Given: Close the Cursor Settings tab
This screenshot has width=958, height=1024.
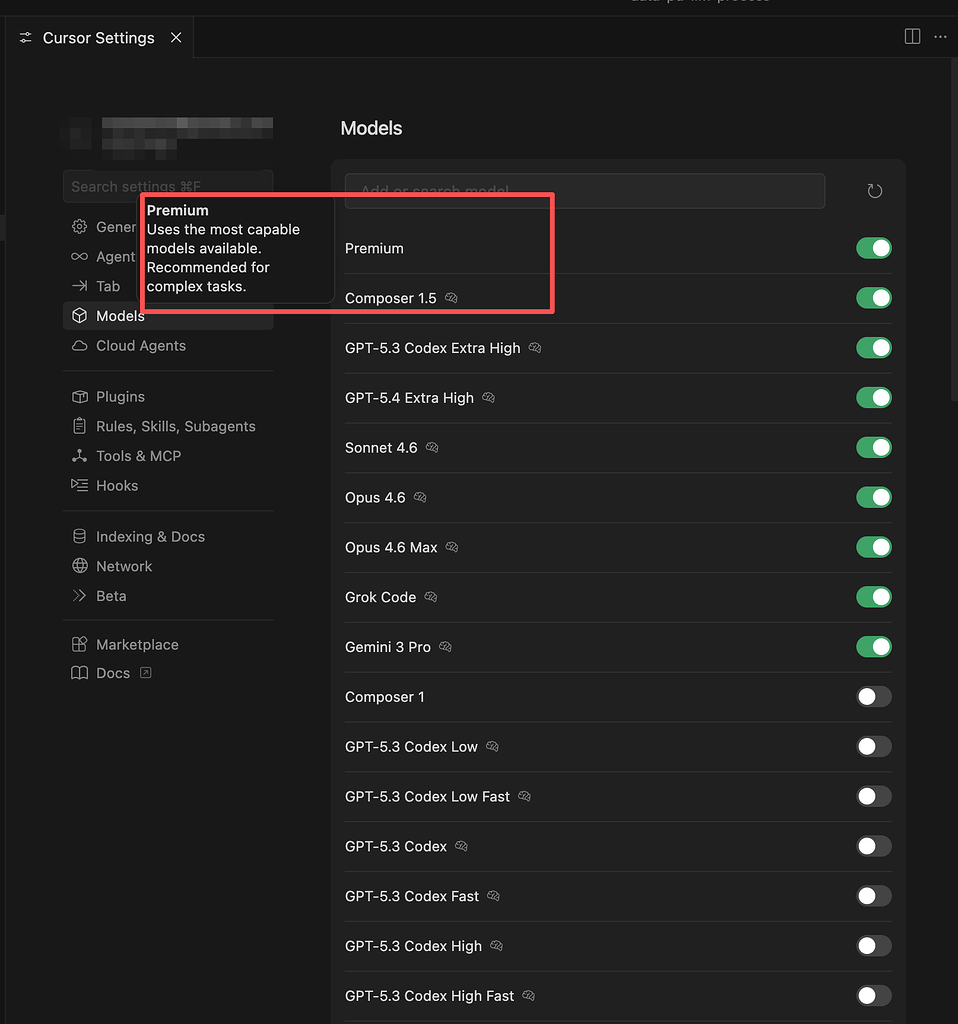Looking at the screenshot, I should pos(176,38).
